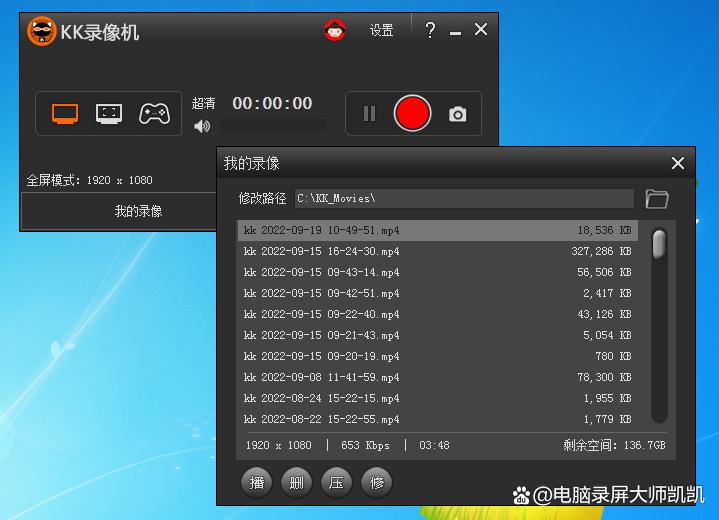Screen dimensions: 719x520
Task: Select kk 2022-09-15 09-21-43.mp4
Action: (437, 335)
